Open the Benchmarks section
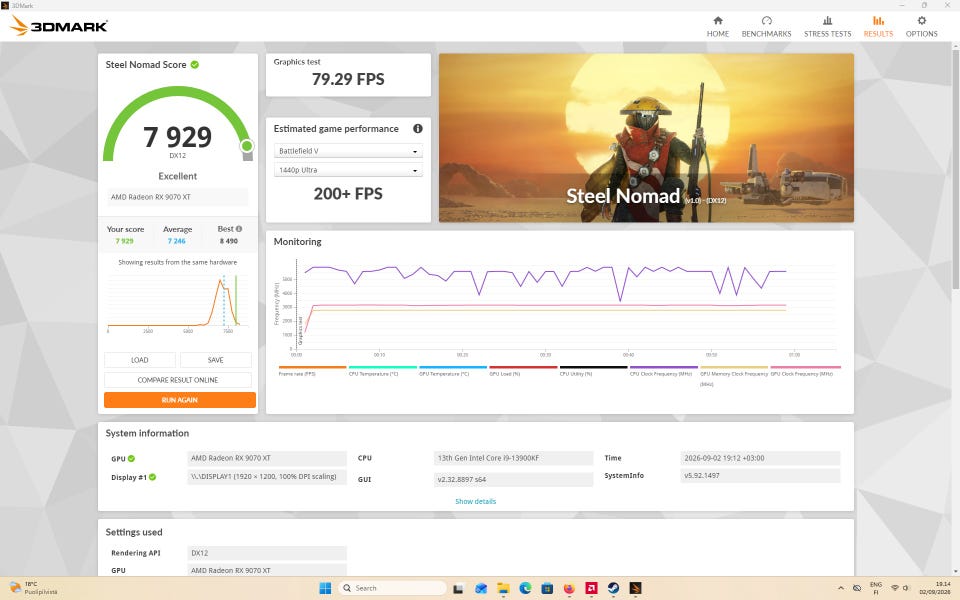 pyautogui.click(x=766, y=26)
